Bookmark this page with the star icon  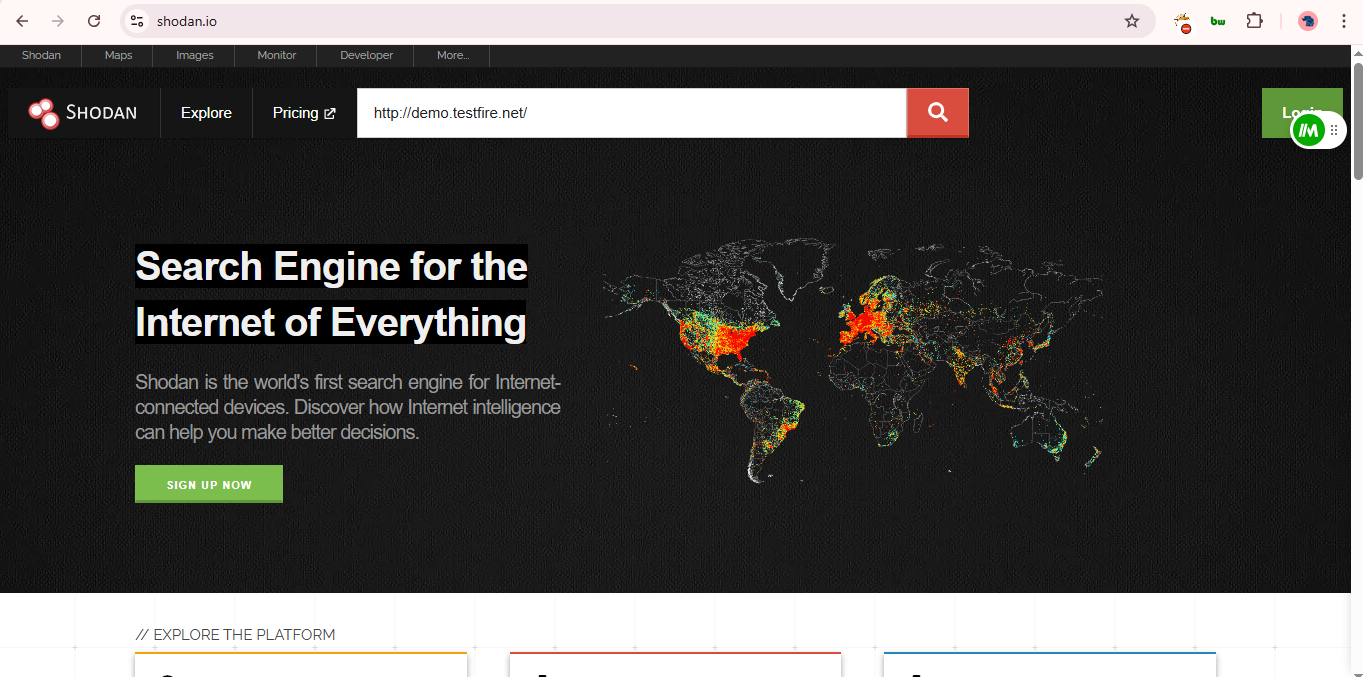tap(1132, 21)
